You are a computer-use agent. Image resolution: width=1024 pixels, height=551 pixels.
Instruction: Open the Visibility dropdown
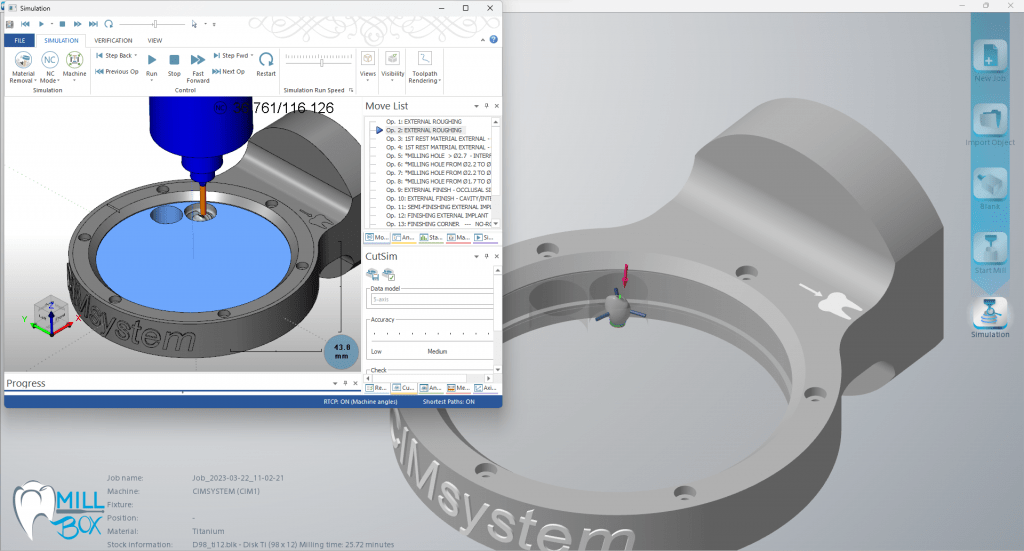pos(392,66)
